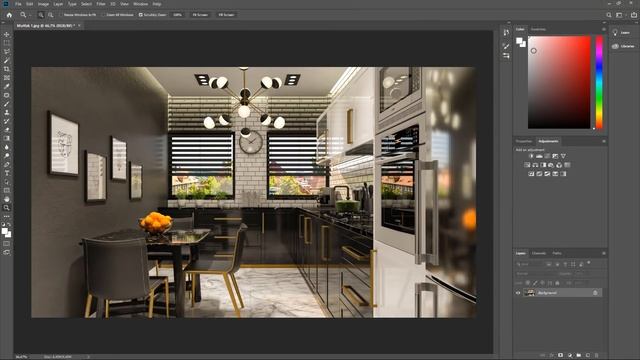Select the Eyedropper tool

click(7, 86)
